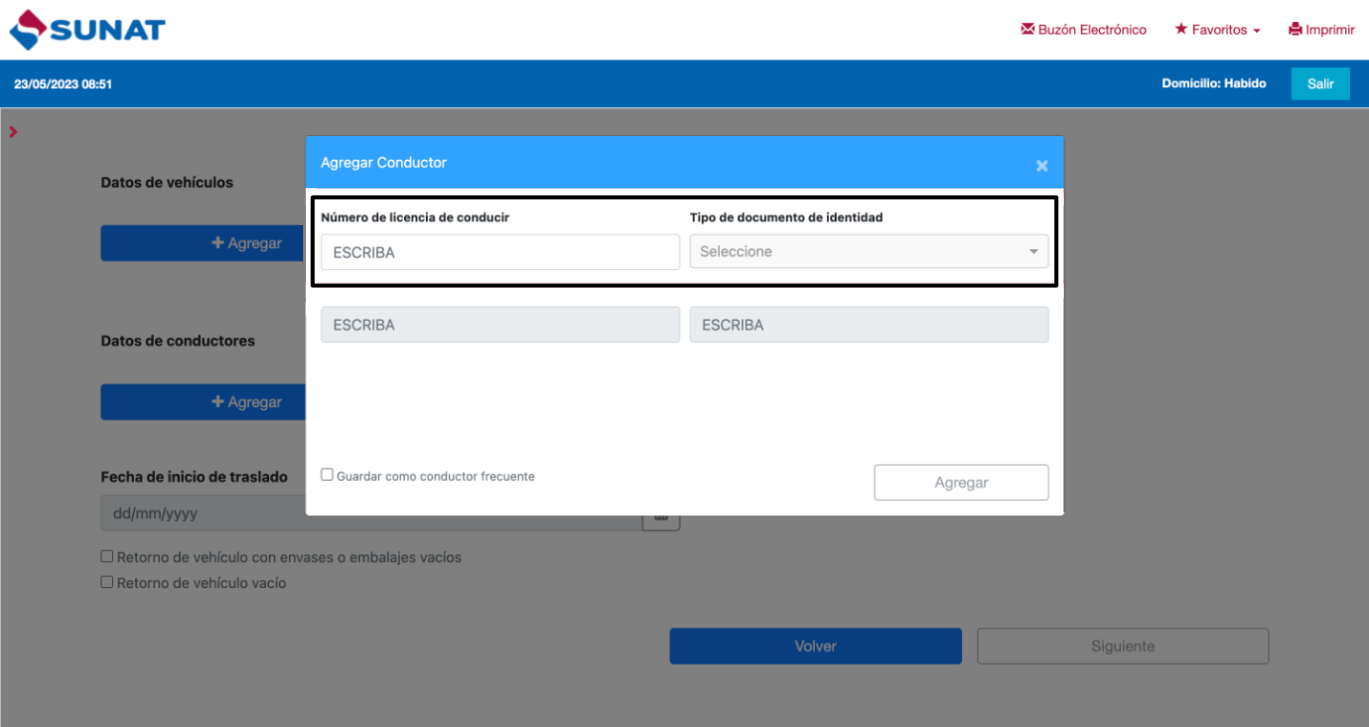Toggle Retorno de vehículo vacío checkbox
Image resolution: width=1369 pixels, height=727 pixels.
click(107, 582)
